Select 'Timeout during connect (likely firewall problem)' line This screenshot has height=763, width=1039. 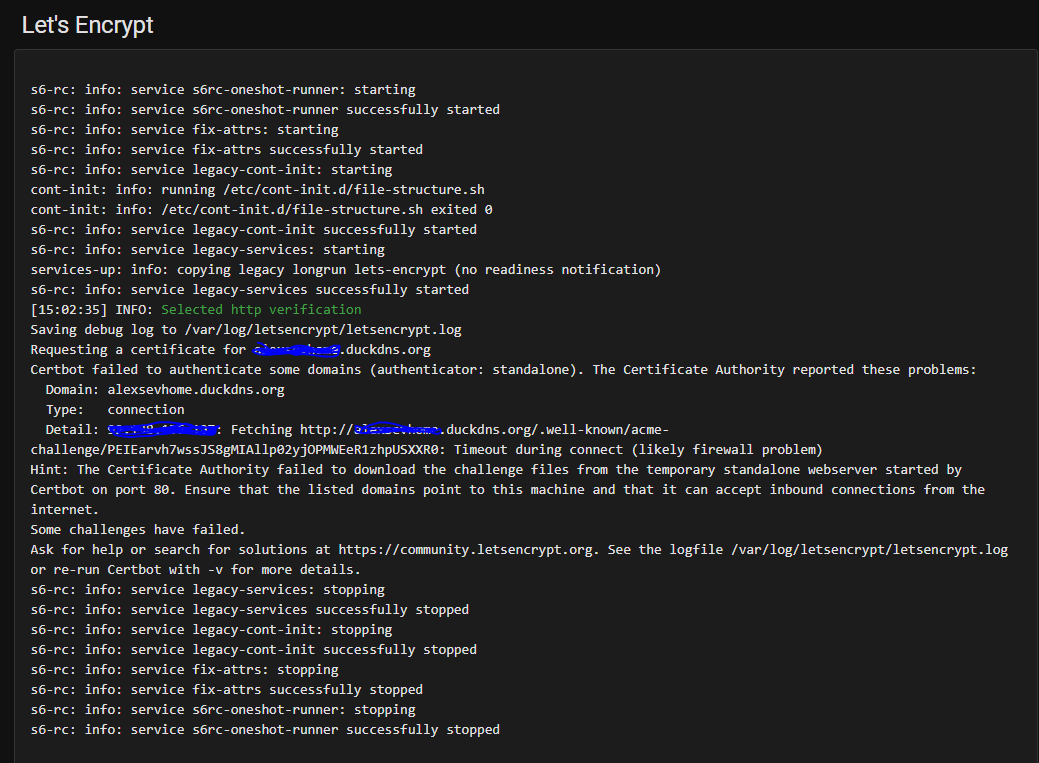[x=426, y=449]
